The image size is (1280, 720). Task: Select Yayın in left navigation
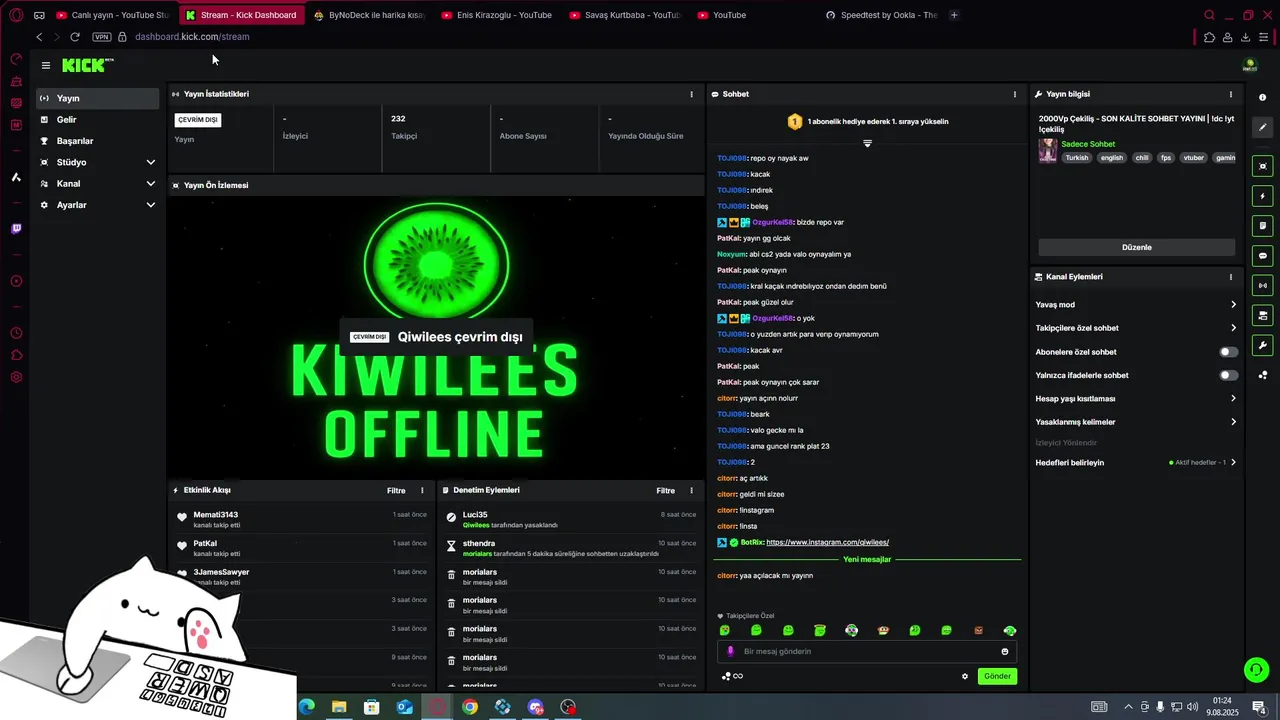97,98
